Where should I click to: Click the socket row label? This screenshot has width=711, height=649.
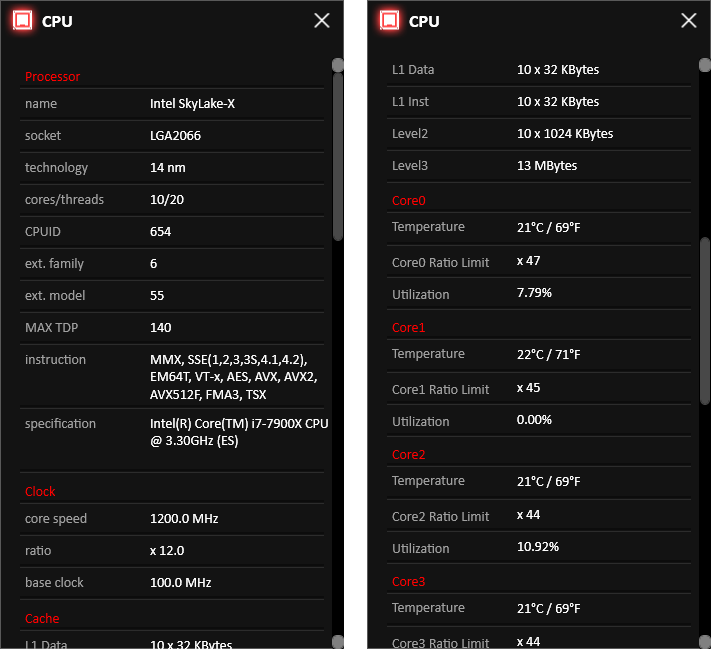point(43,136)
